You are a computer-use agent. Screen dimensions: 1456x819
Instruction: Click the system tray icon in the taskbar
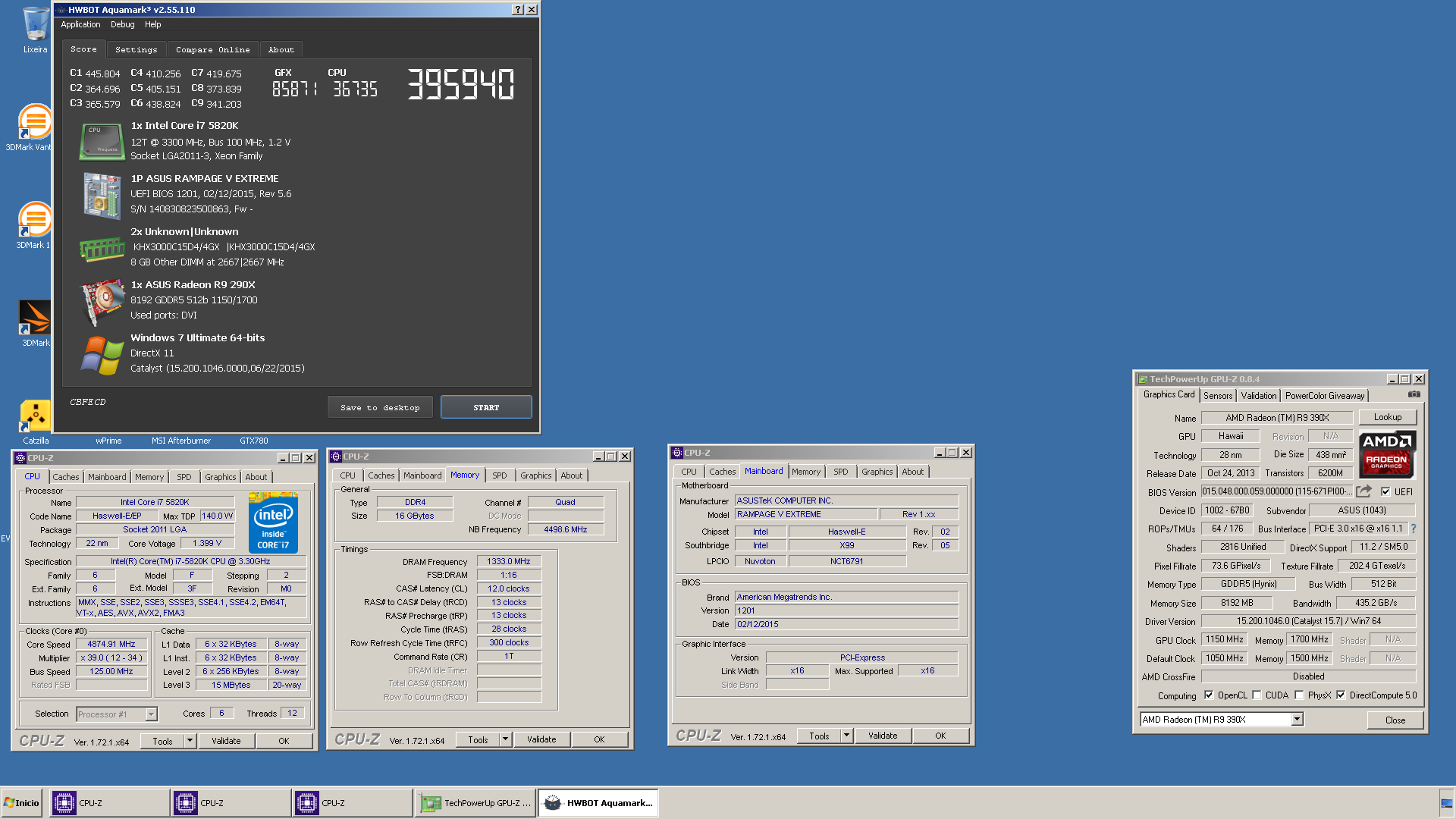[1446, 804]
